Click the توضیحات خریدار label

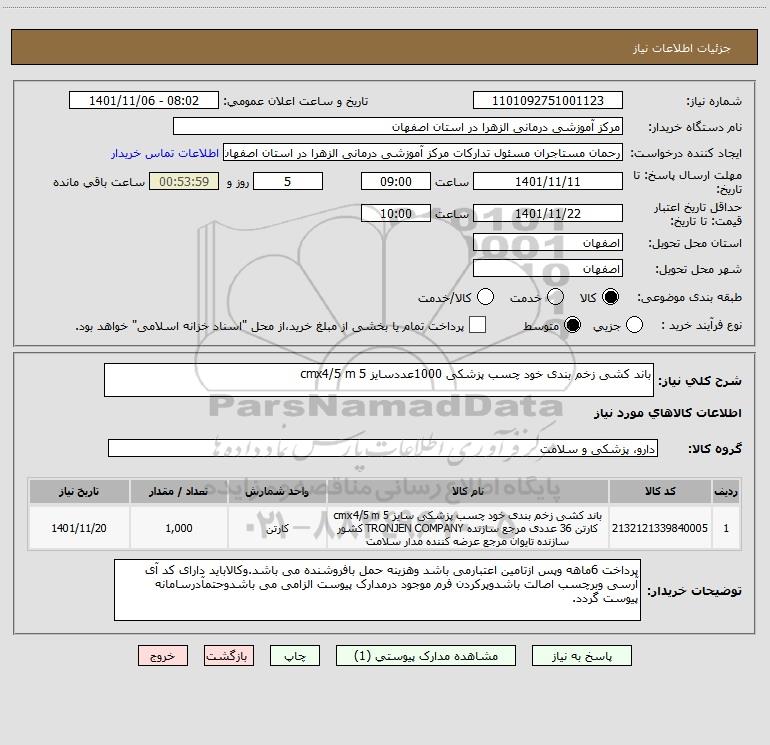point(695,591)
